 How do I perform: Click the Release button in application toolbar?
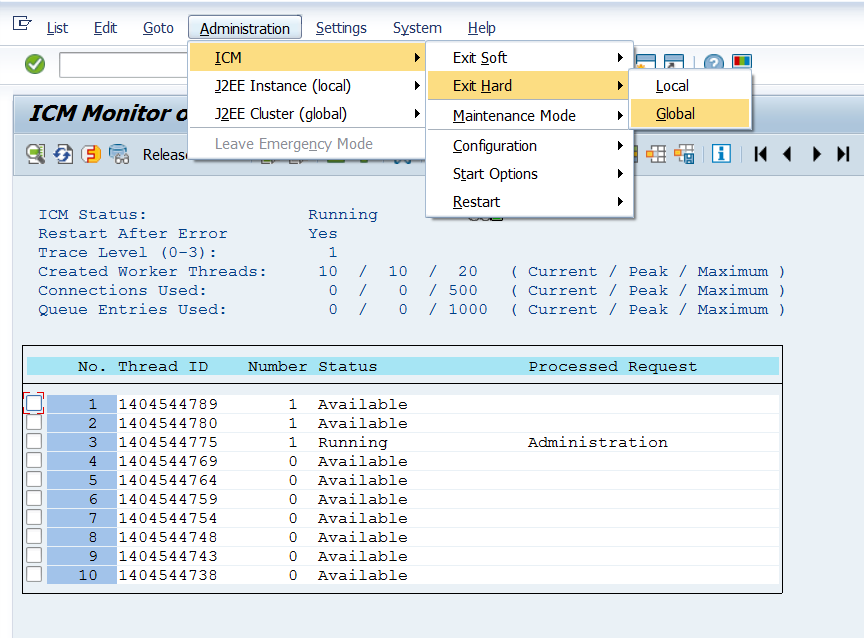pyautogui.click(x=164, y=154)
